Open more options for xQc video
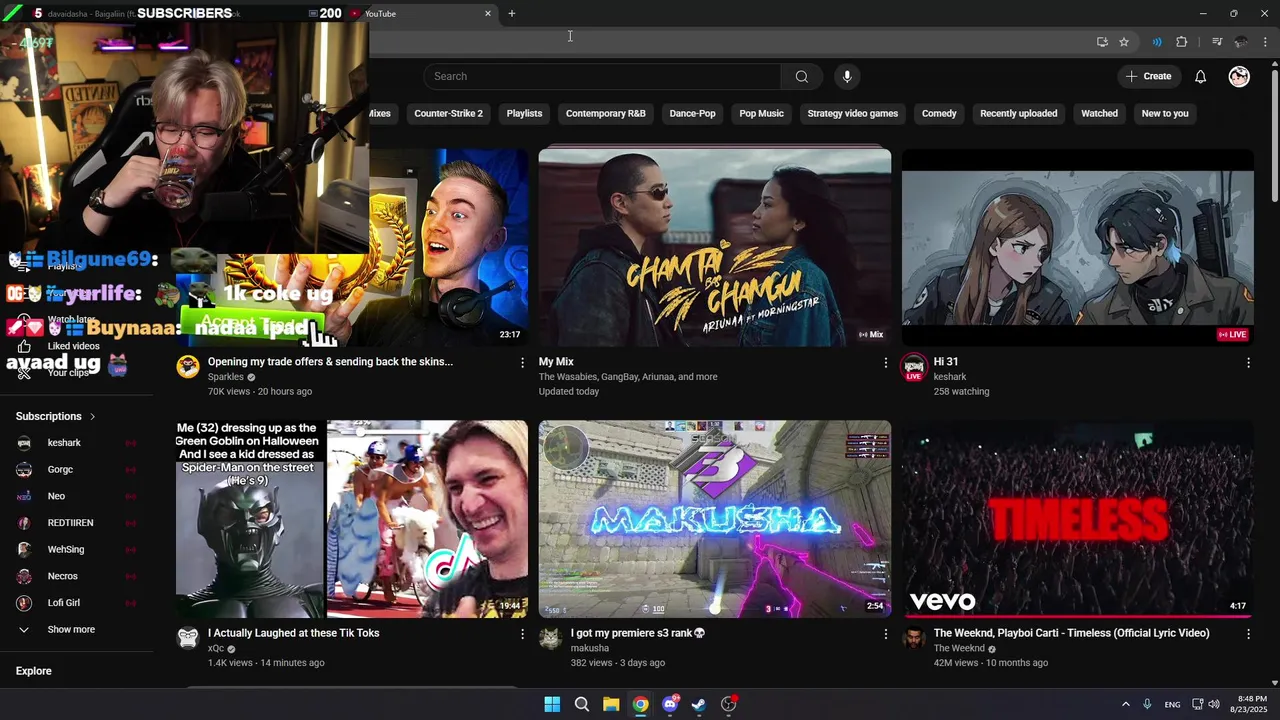Screen dimensions: 1280x720 [522, 634]
